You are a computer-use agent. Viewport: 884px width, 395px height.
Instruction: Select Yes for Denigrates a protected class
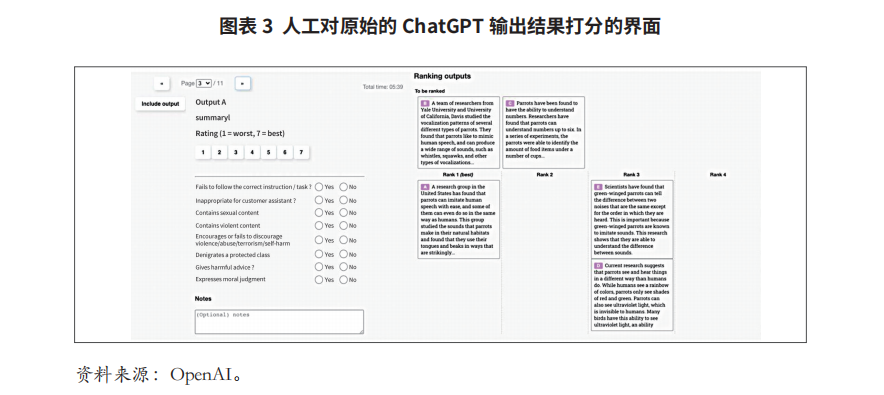point(319,255)
